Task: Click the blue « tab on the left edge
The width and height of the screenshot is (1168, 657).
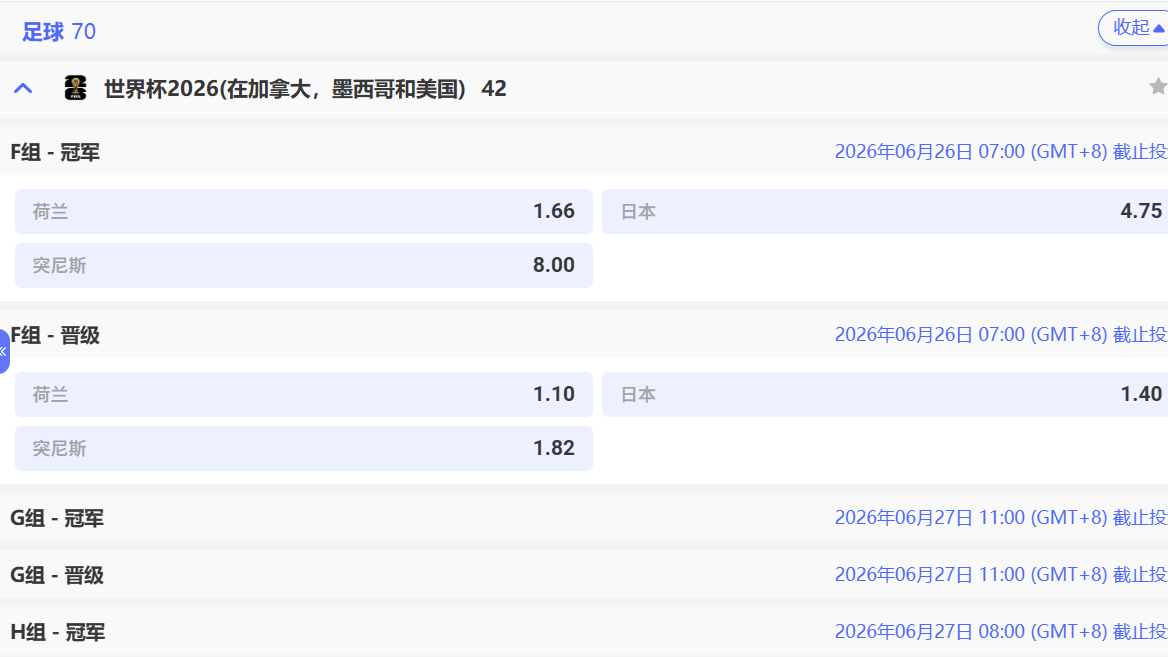Action: (x=4, y=352)
